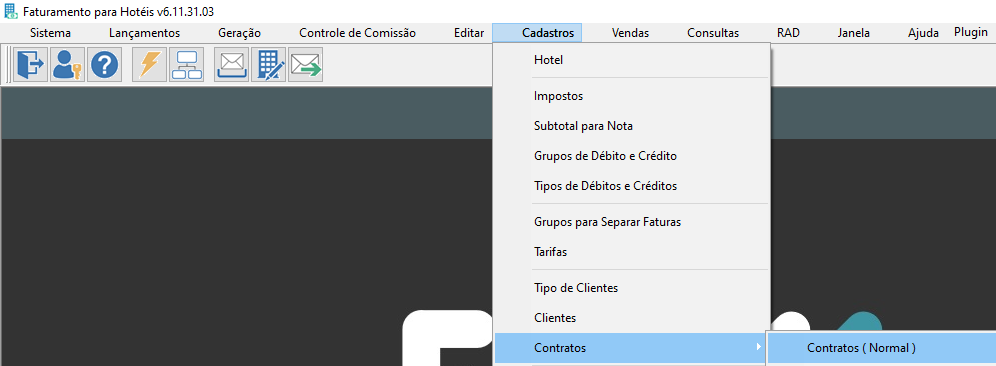996x366 pixels.
Task: Open the Ajuda menu
Action: [x=924, y=33]
